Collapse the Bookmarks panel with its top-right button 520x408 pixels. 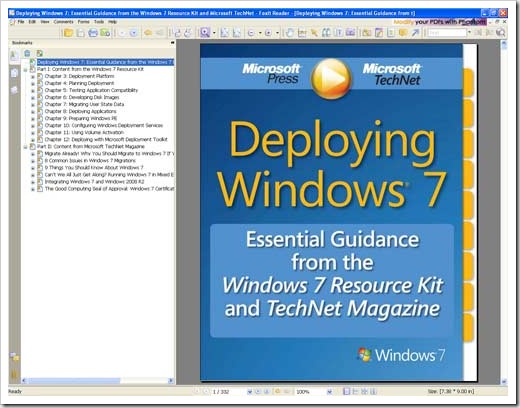[172, 43]
